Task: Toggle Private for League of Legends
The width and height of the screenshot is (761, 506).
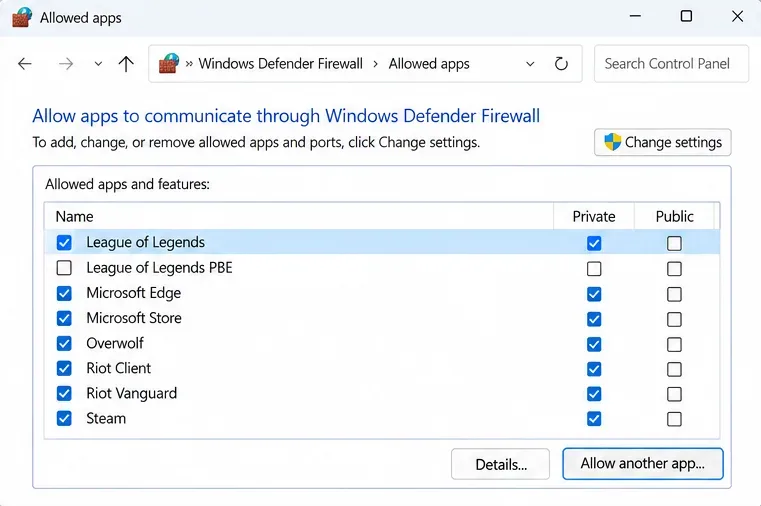Action: point(594,244)
